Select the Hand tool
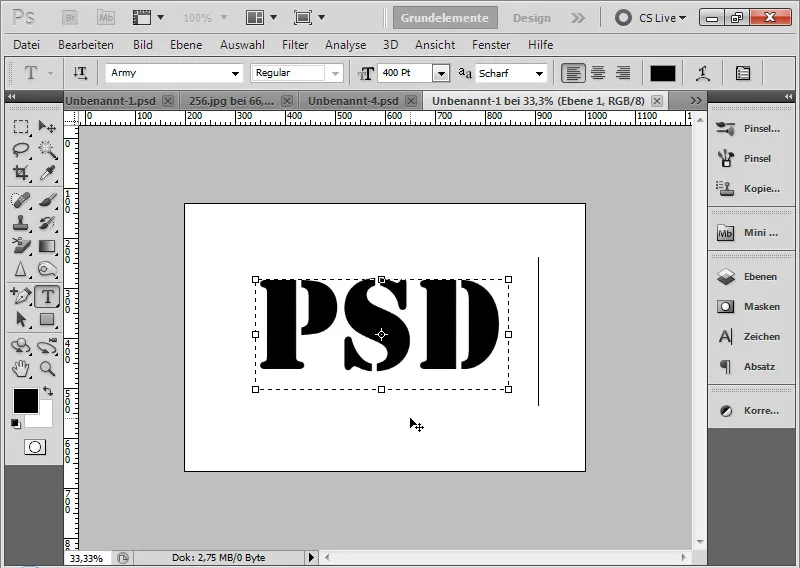This screenshot has height=568, width=800. (x=21, y=368)
